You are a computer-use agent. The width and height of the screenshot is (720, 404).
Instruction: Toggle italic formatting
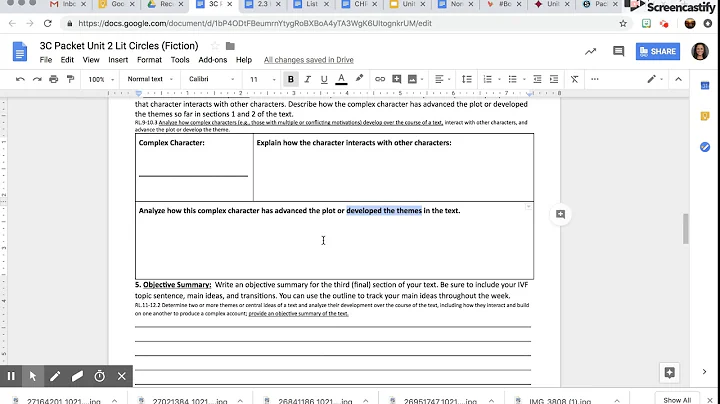tap(307, 79)
